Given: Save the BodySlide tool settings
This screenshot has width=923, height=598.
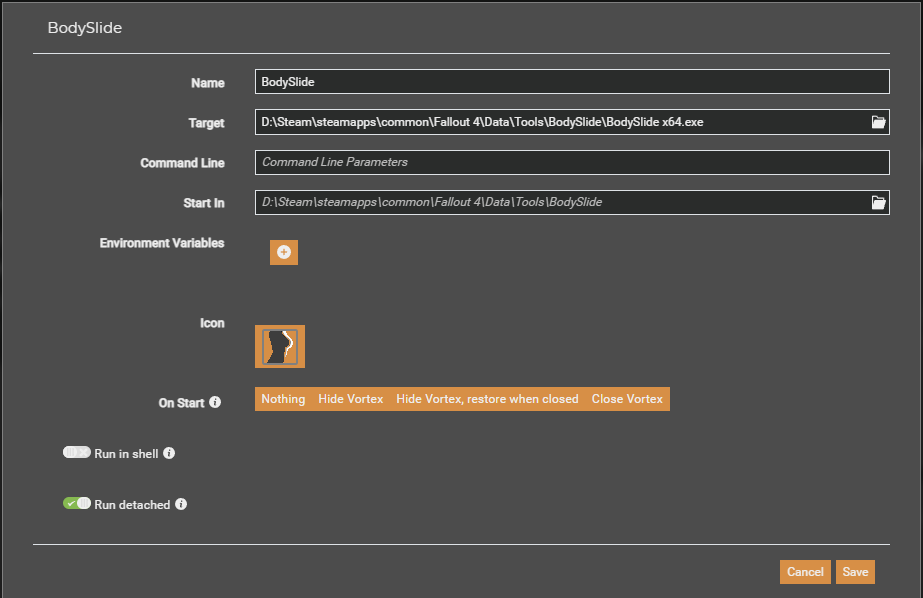Looking at the screenshot, I should [855, 572].
